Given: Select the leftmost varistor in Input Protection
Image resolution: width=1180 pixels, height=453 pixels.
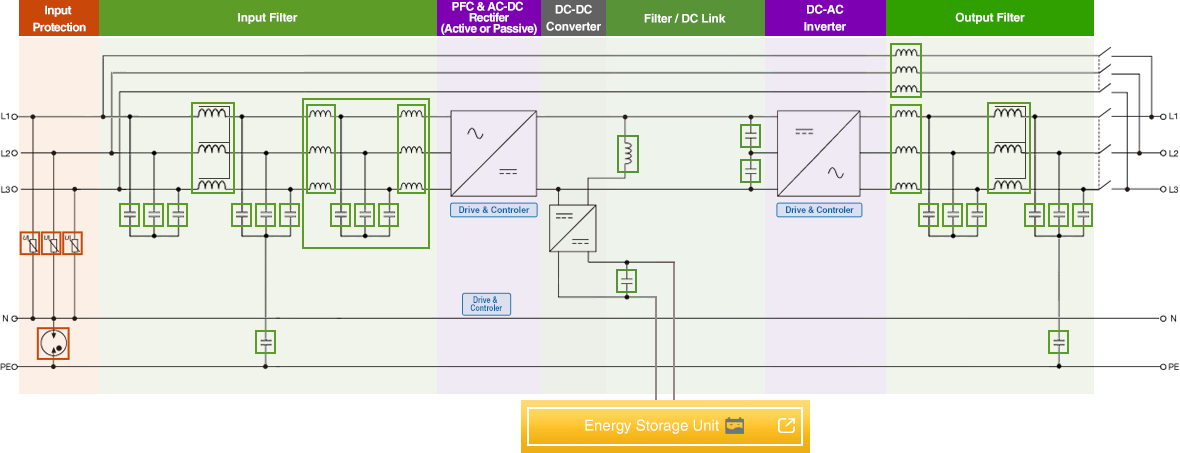Looking at the screenshot, I should (31, 243).
